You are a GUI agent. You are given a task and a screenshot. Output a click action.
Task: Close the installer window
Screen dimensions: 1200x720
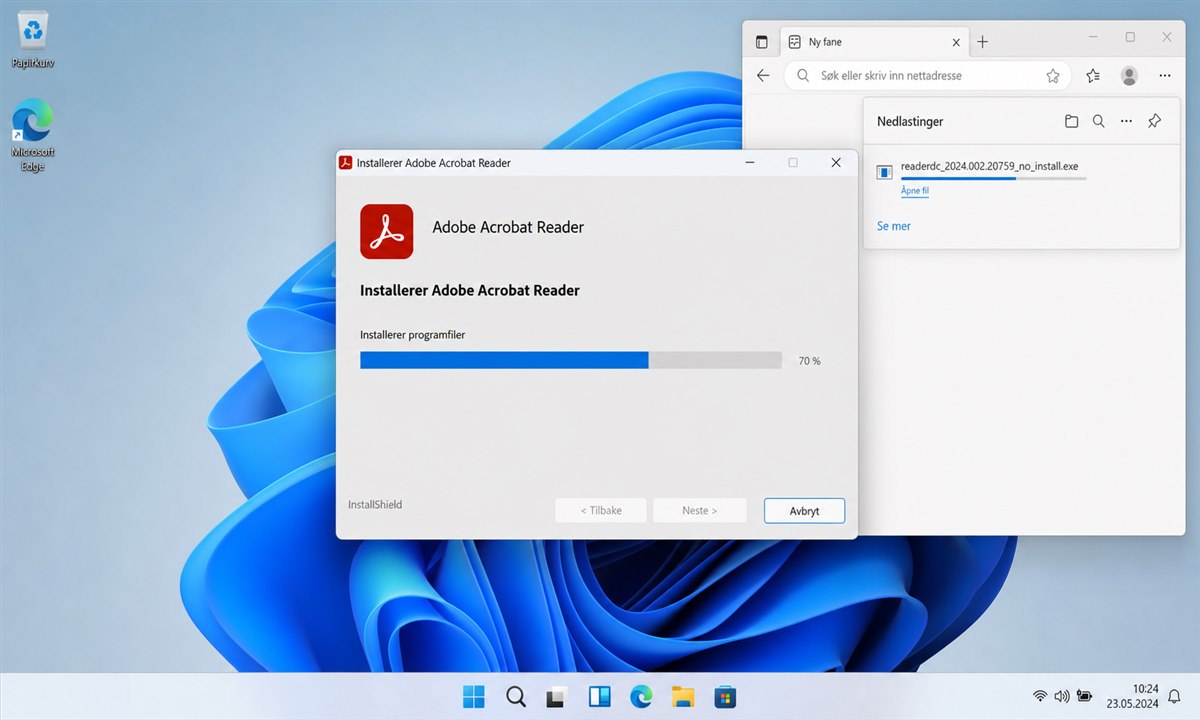point(836,162)
